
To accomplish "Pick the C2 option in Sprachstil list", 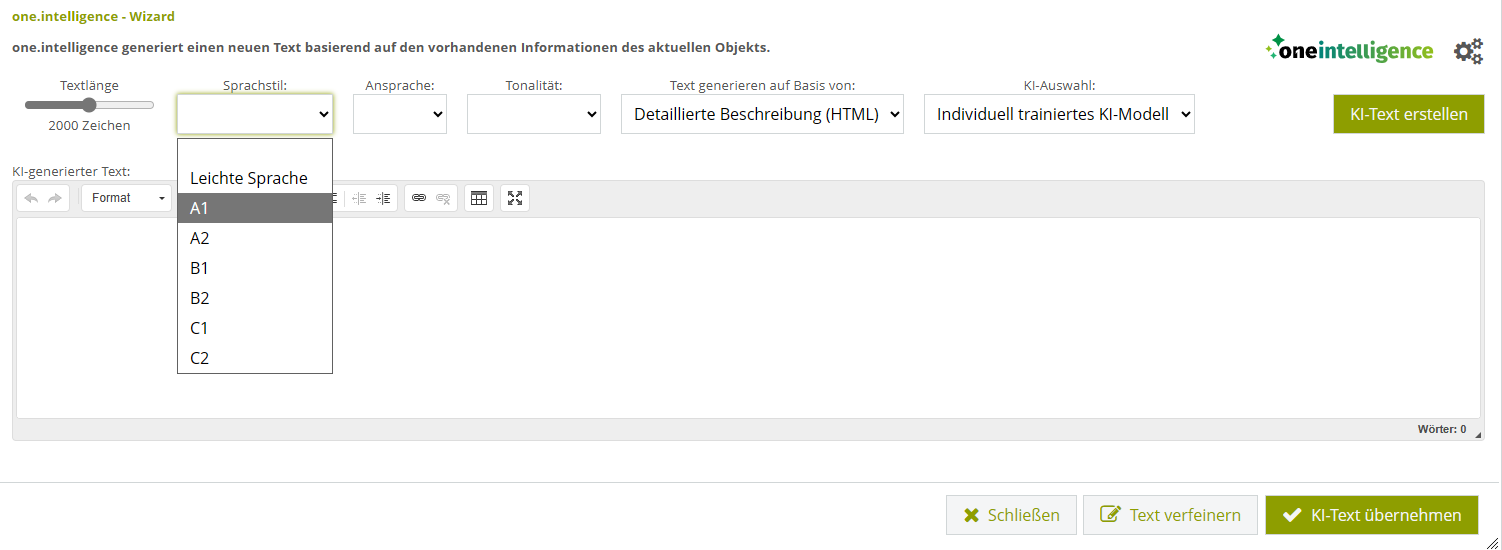I will [200, 358].
